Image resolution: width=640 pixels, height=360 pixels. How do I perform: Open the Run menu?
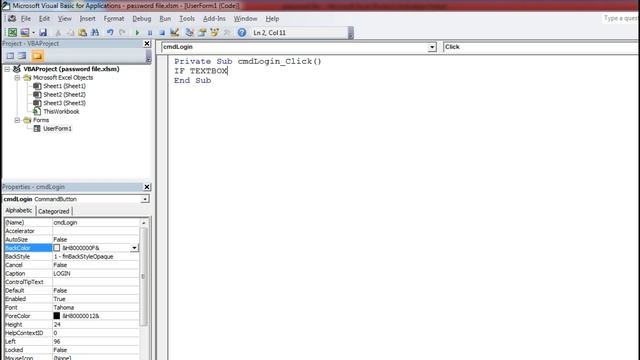(165, 19)
